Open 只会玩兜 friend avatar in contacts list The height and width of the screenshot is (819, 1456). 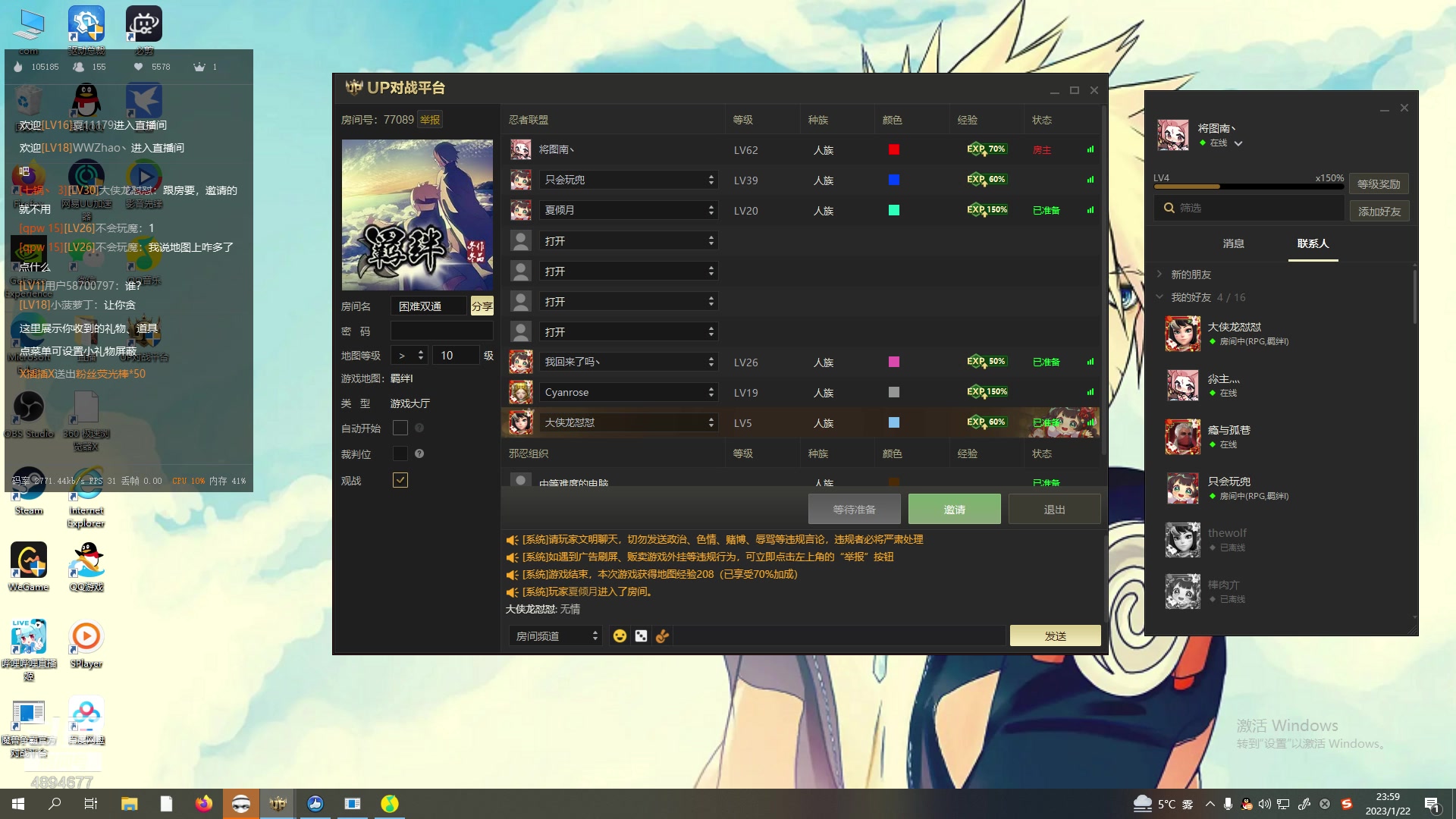click(1182, 488)
